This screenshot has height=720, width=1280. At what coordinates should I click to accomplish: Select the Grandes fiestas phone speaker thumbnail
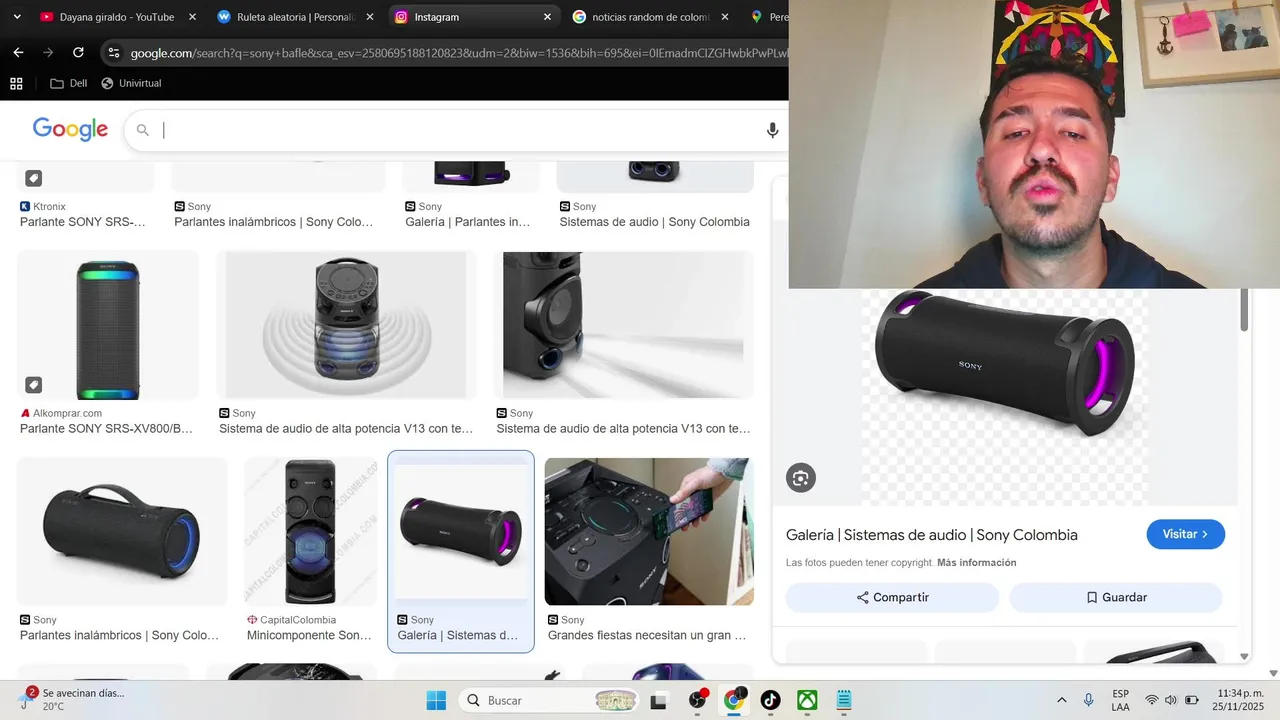648,531
